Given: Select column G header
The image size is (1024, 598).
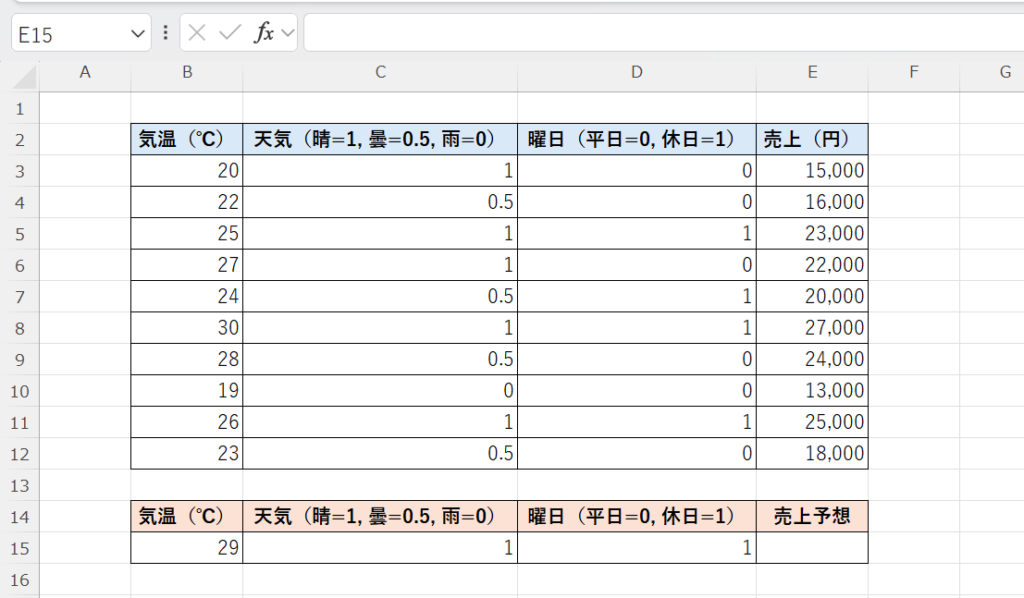Looking at the screenshot, I should pos(1004,72).
